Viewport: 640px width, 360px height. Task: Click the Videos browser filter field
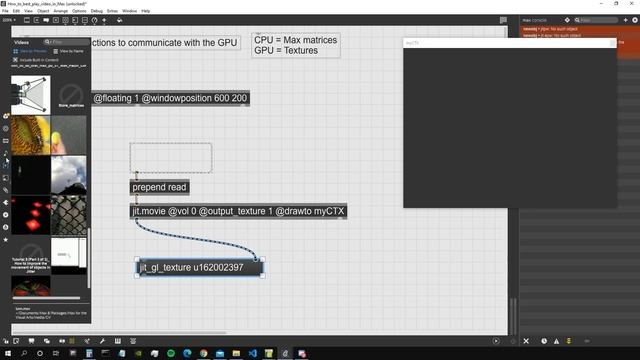click(66, 42)
